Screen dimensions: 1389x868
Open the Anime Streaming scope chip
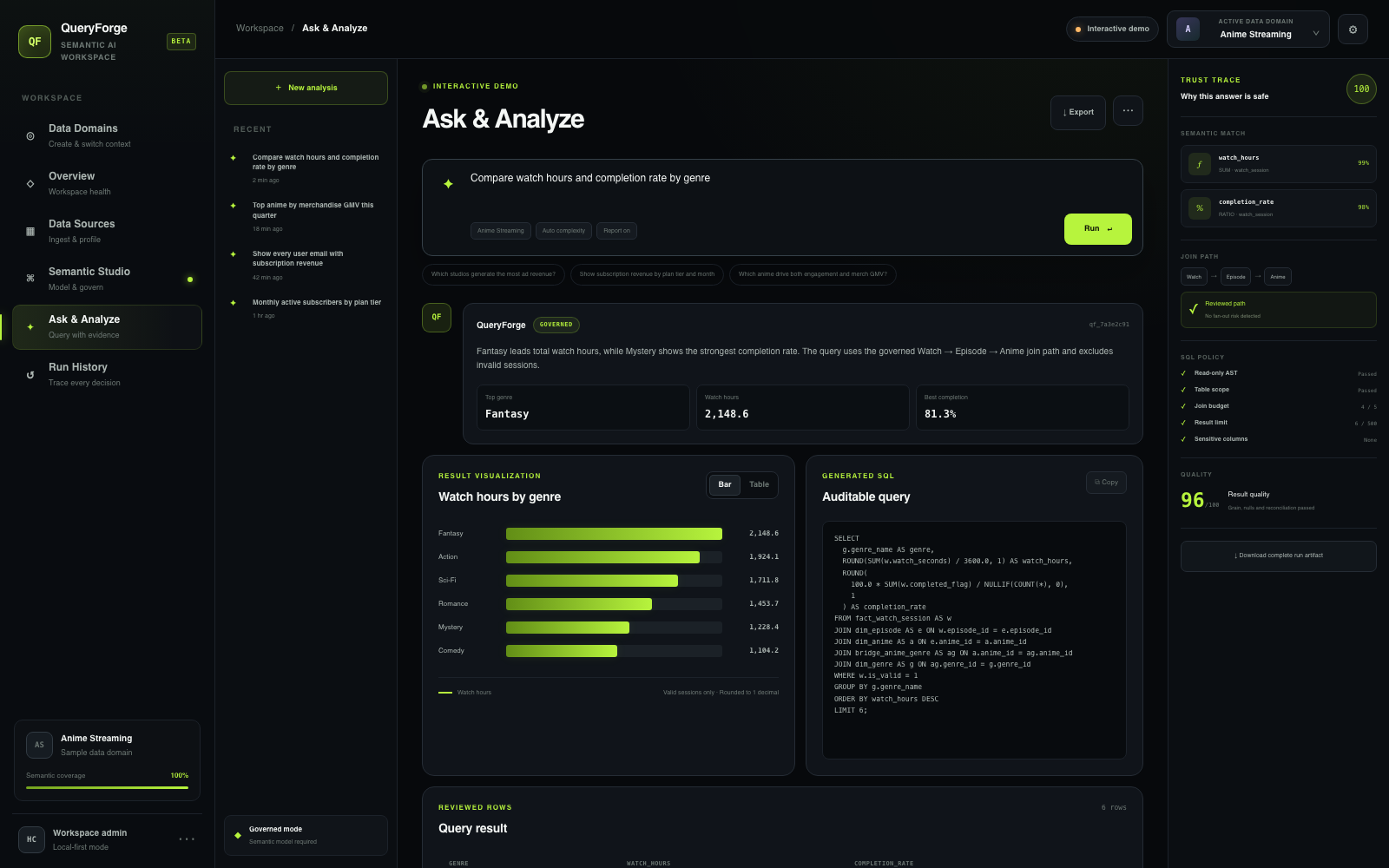click(x=501, y=231)
